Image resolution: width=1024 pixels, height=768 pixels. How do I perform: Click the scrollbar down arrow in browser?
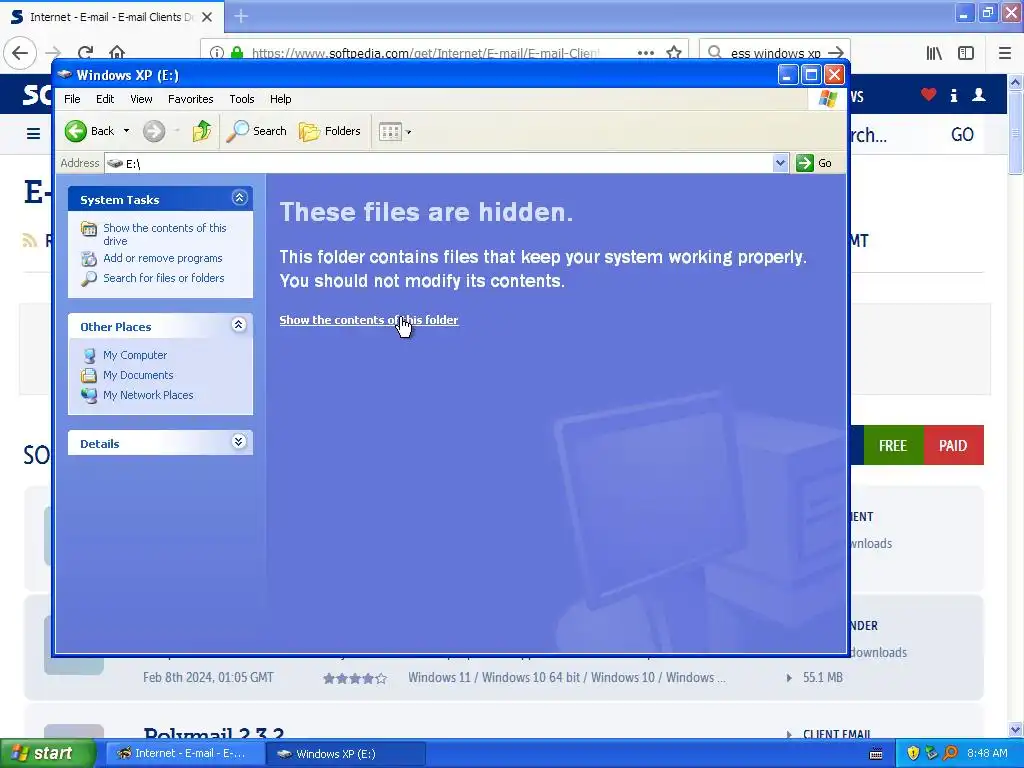coord(1015,729)
